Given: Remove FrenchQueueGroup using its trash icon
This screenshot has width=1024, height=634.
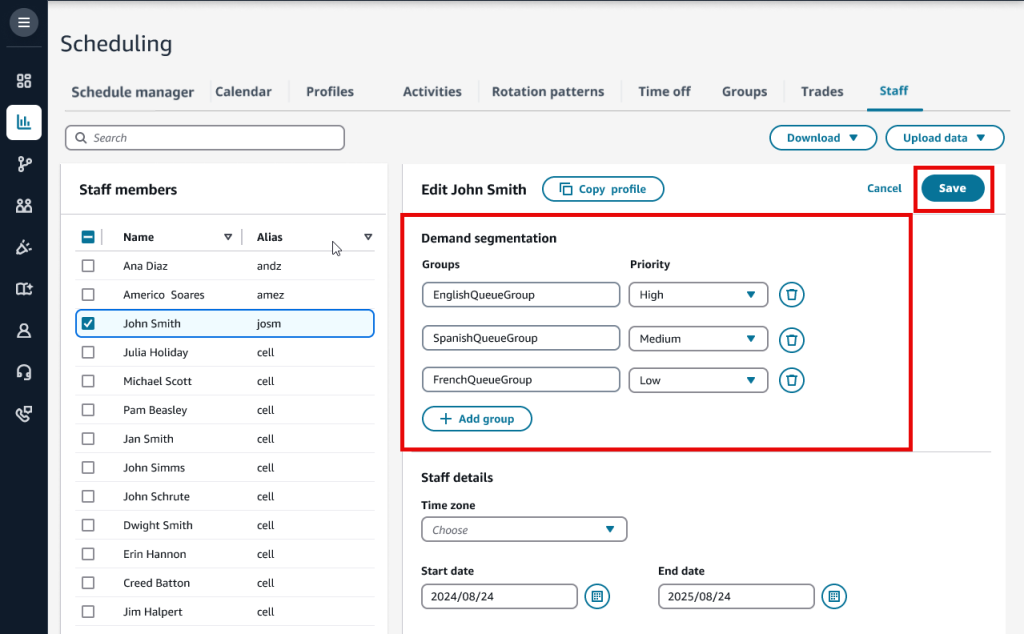Looking at the screenshot, I should [791, 380].
